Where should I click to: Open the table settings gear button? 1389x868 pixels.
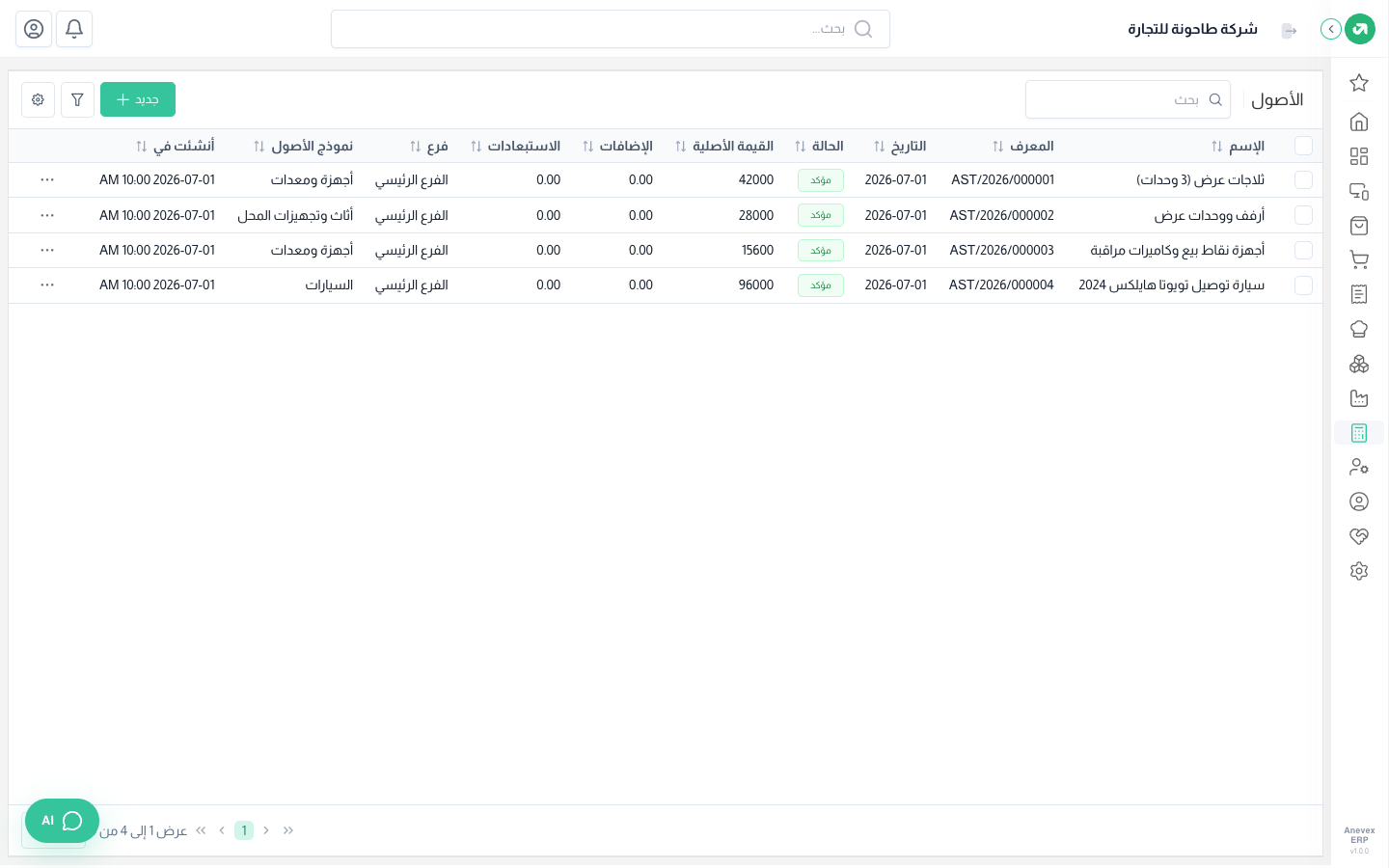pyautogui.click(x=38, y=99)
